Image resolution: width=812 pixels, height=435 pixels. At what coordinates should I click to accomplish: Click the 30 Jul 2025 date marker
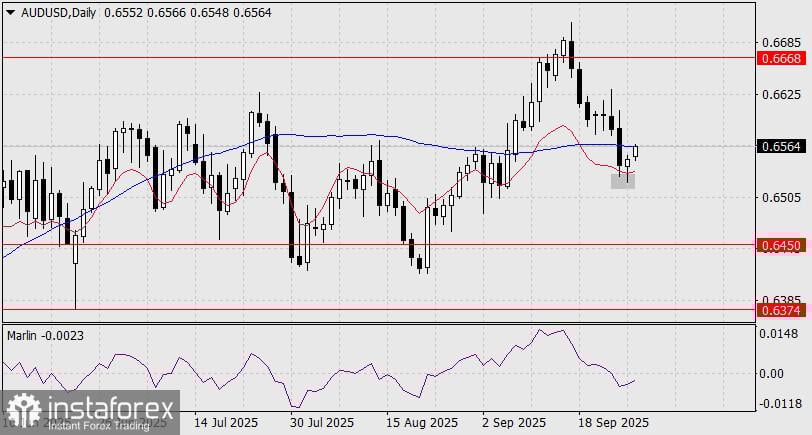pos(324,423)
